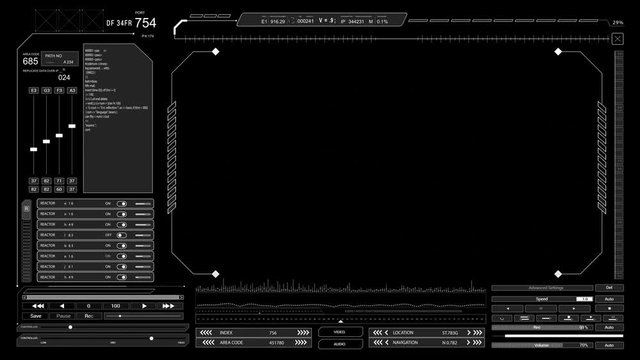Click the play triangle beside the 100 field
This screenshot has height=360, width=640.
(144, 306)
